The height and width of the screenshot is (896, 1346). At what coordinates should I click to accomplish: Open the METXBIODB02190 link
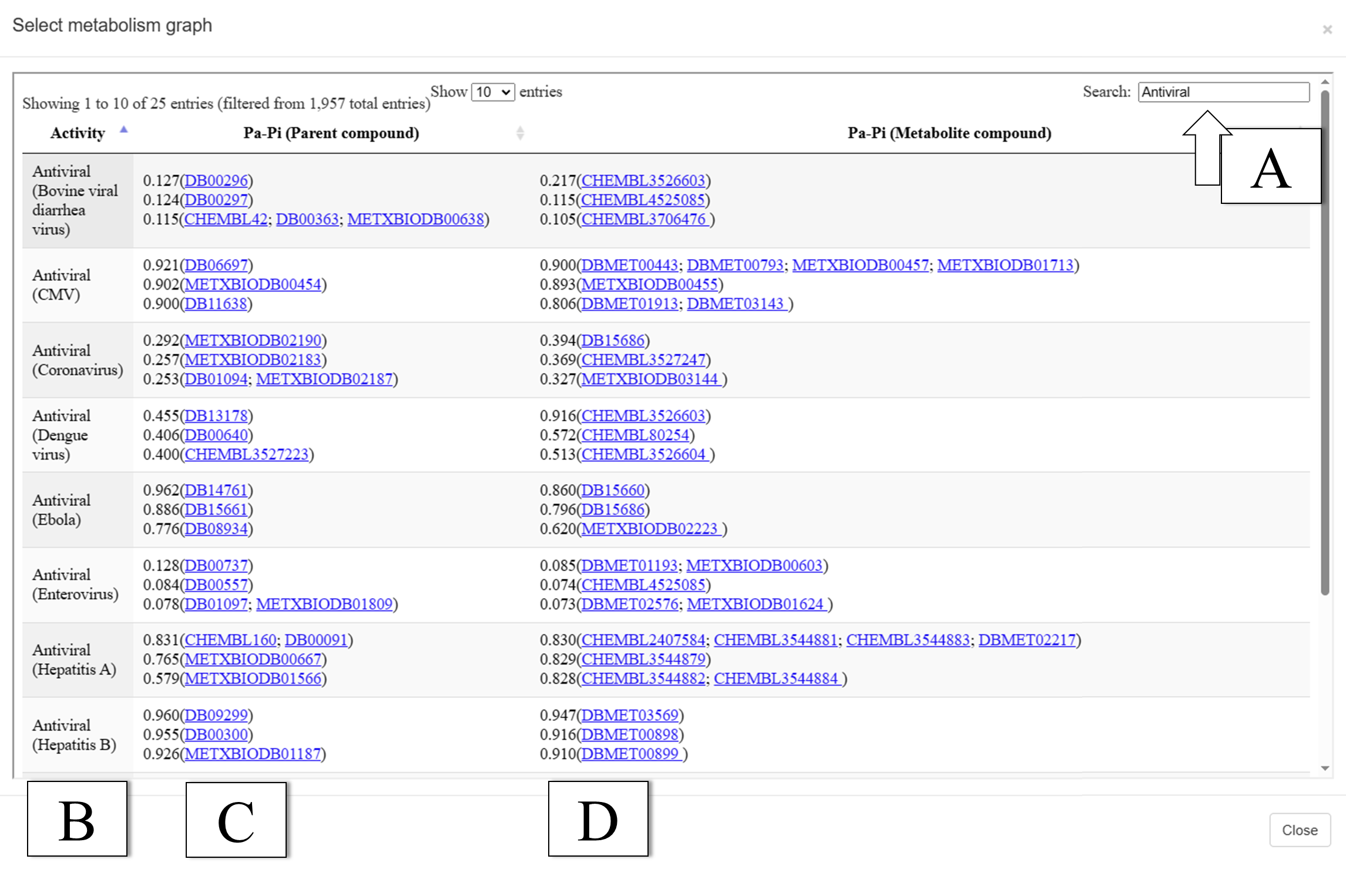pos(253,340)
